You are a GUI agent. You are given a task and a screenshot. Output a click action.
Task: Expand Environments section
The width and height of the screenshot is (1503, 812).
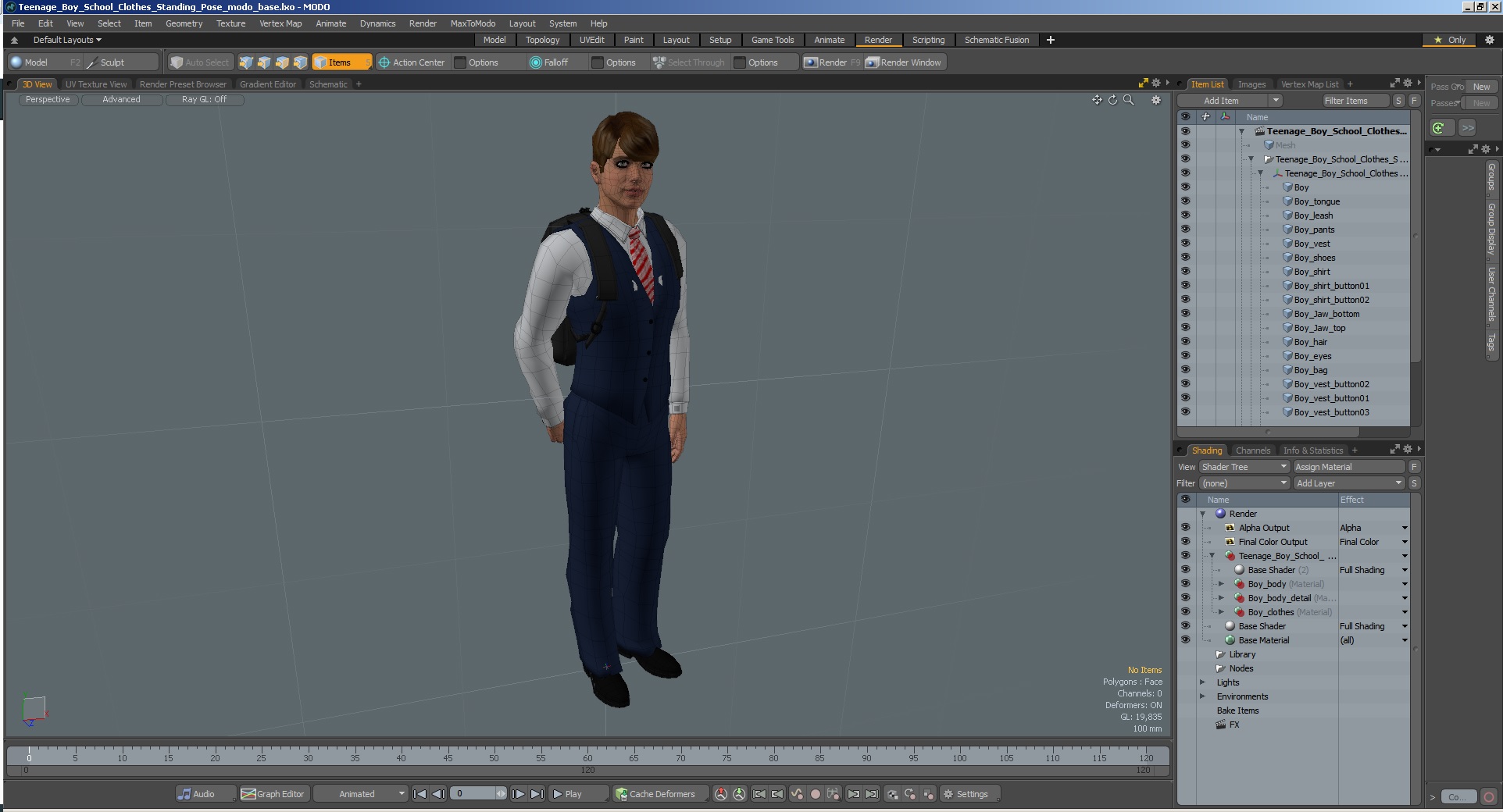tap(1202, 696)
